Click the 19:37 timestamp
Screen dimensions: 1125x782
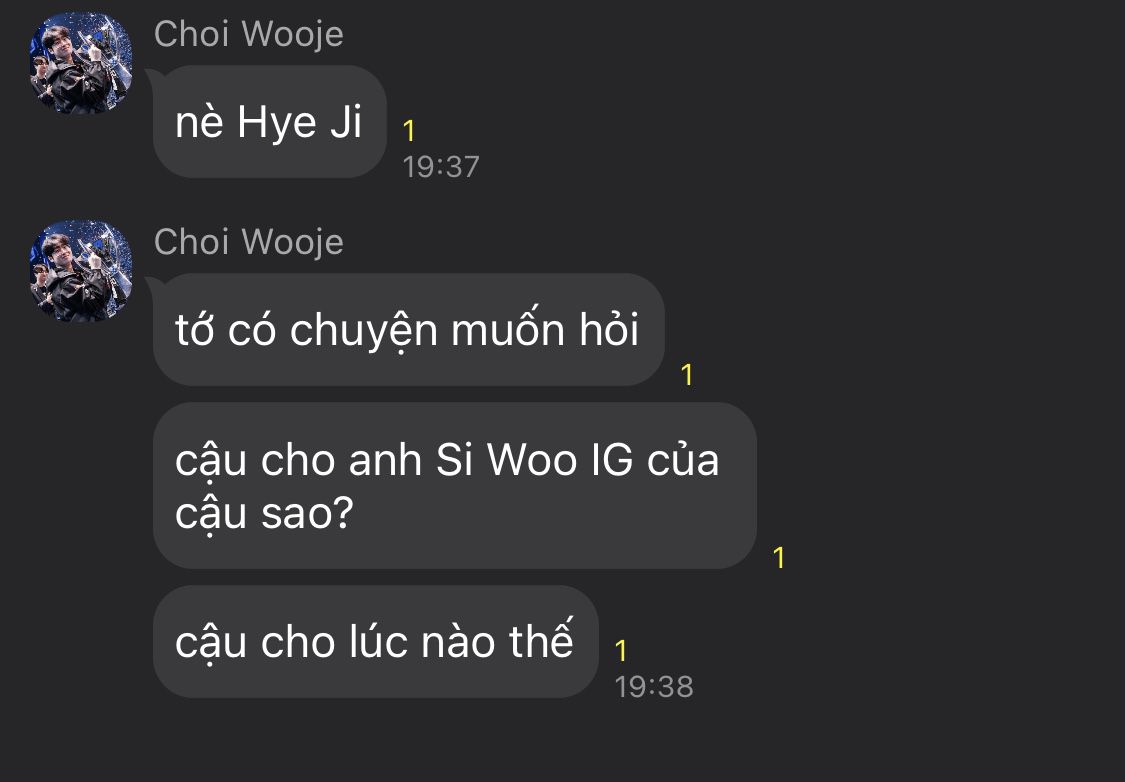[x=441, y=167]
